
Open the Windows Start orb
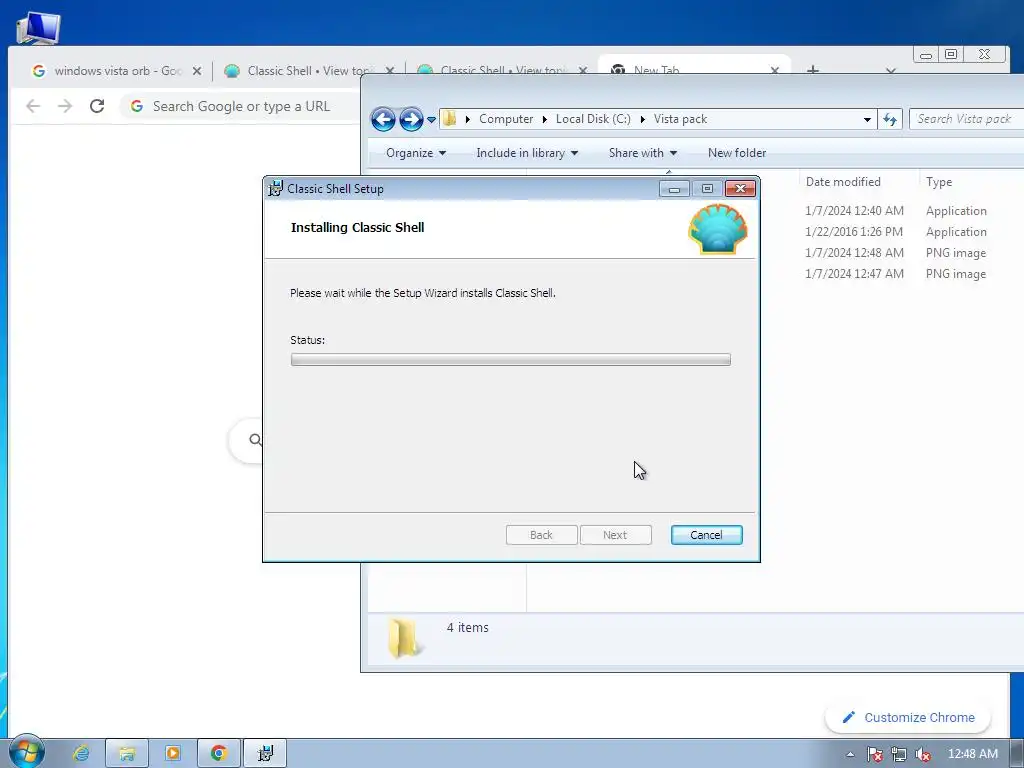pyautogui.click(x=27, y=753)
